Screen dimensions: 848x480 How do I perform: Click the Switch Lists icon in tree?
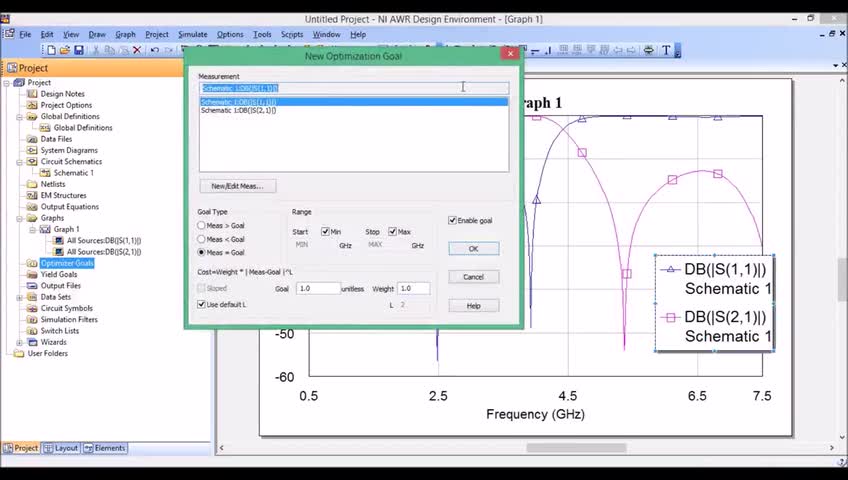pos(32,331)
